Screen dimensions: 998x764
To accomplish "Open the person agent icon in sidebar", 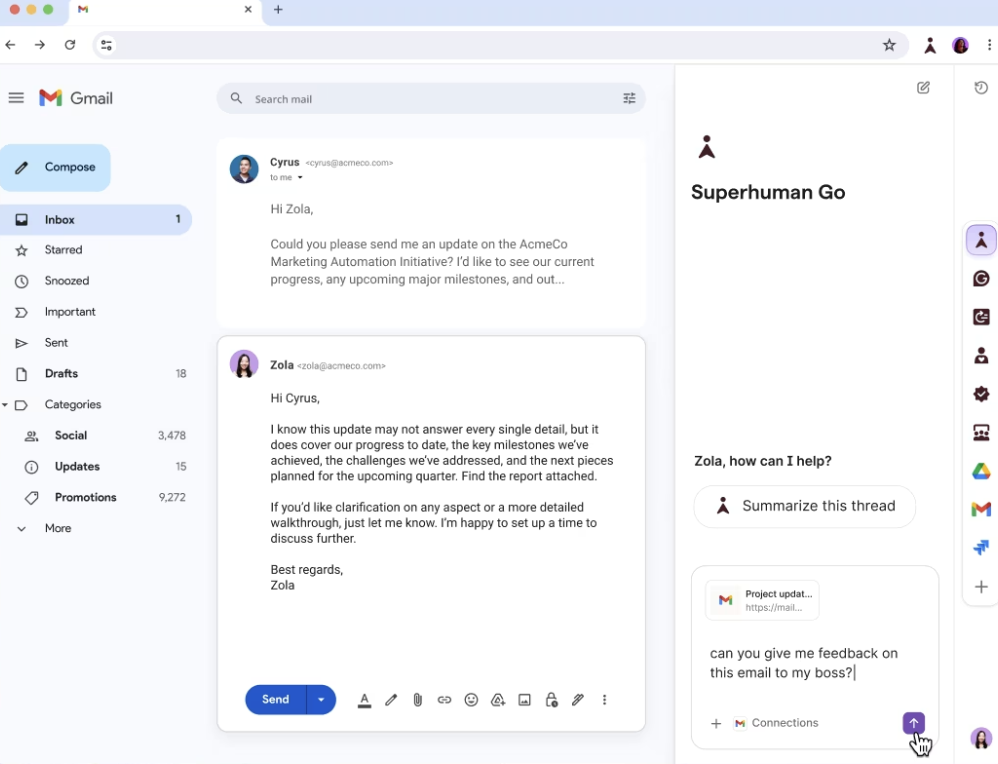I will tap(981, 355).
